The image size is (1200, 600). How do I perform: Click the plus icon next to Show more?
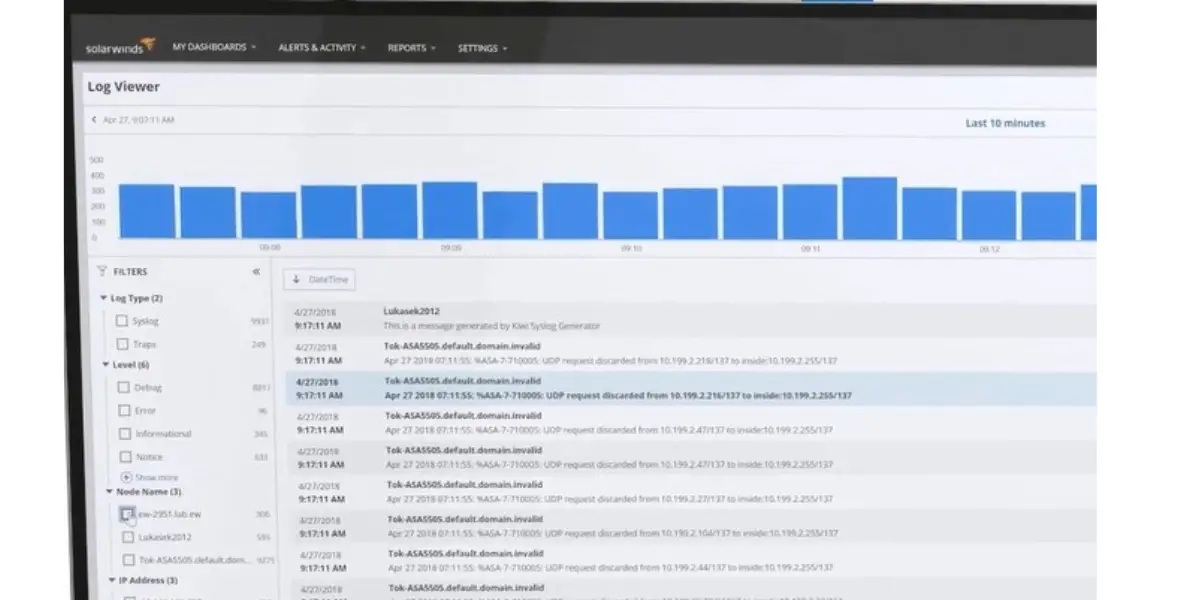[126, 477]
